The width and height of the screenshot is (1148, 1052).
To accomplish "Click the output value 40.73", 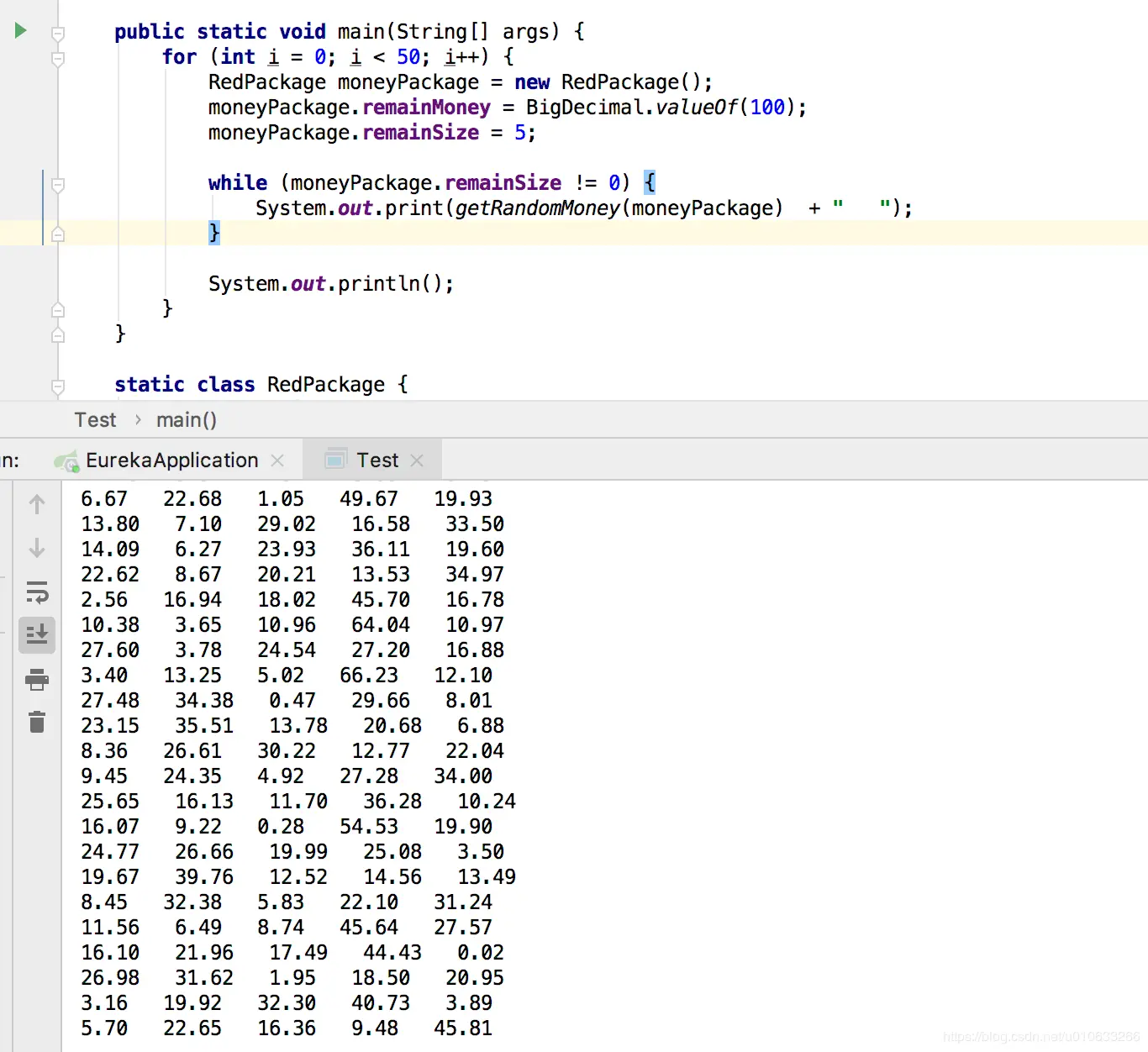I will click(x=381, y=1003).
